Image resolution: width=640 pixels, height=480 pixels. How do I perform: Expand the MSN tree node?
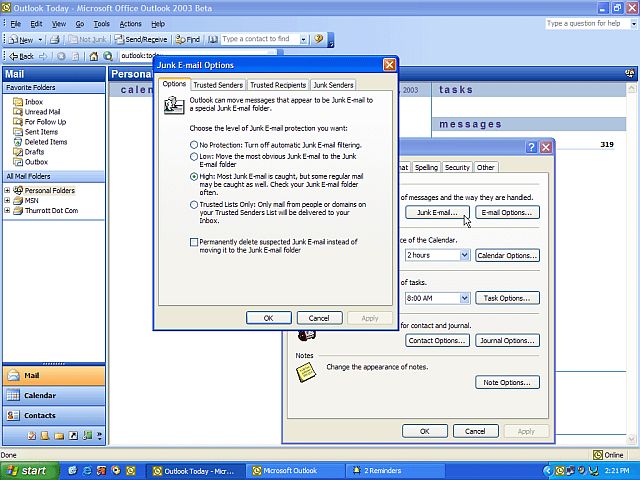(7, 201)
